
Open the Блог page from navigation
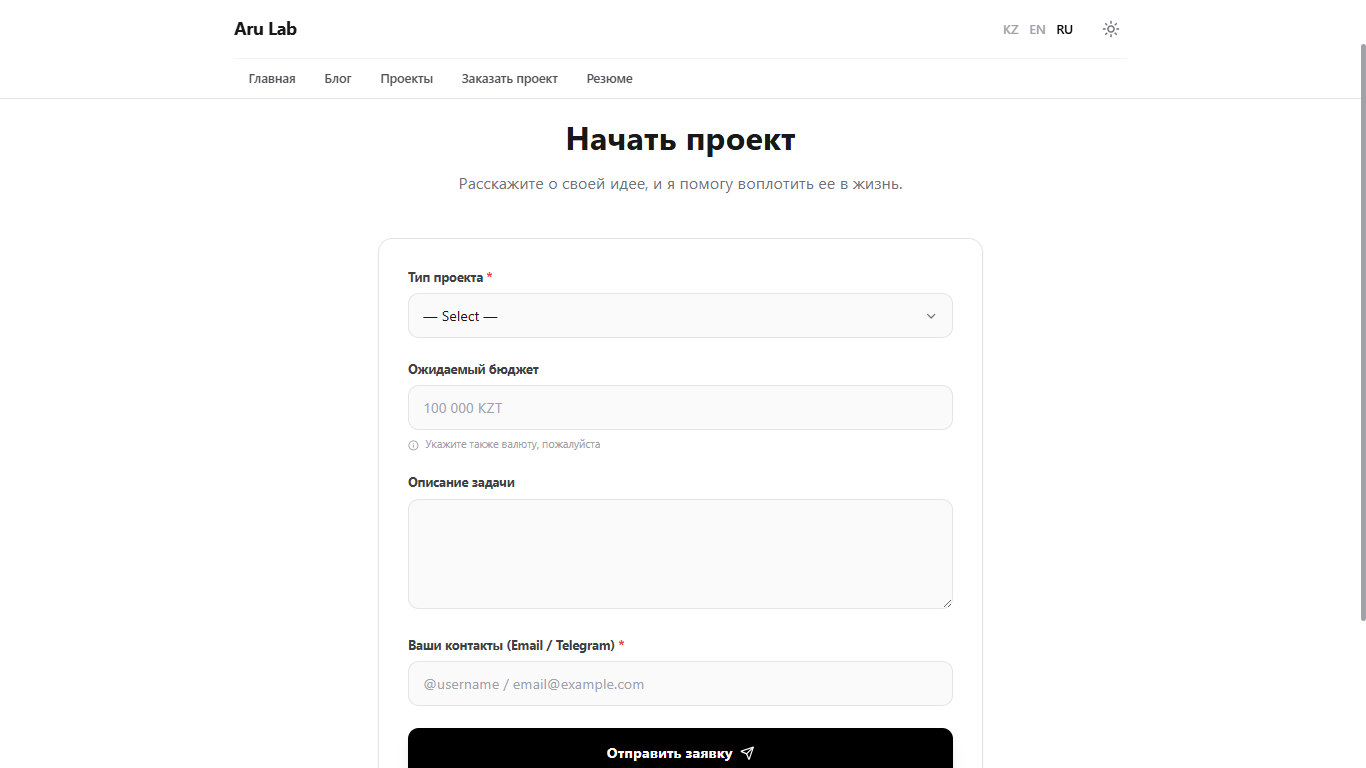tap(338, 79)
